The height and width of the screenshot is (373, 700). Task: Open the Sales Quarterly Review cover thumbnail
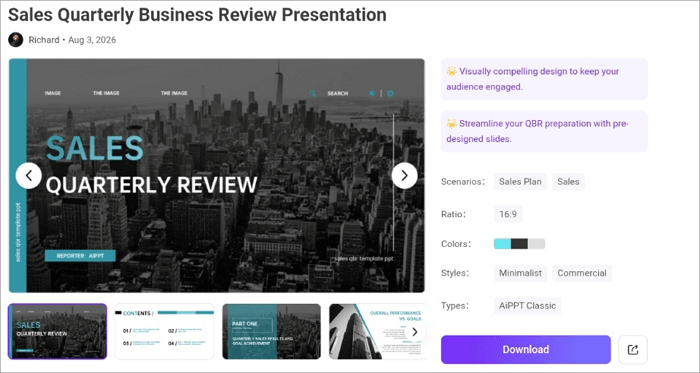pyautogui.click(x=58, y=332)
